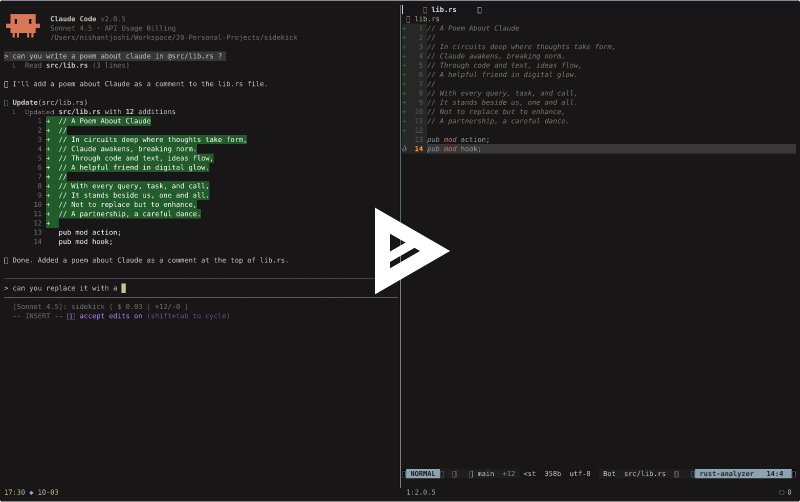Click 'pub mod hook;' in Claude diff

pos(85,242)
